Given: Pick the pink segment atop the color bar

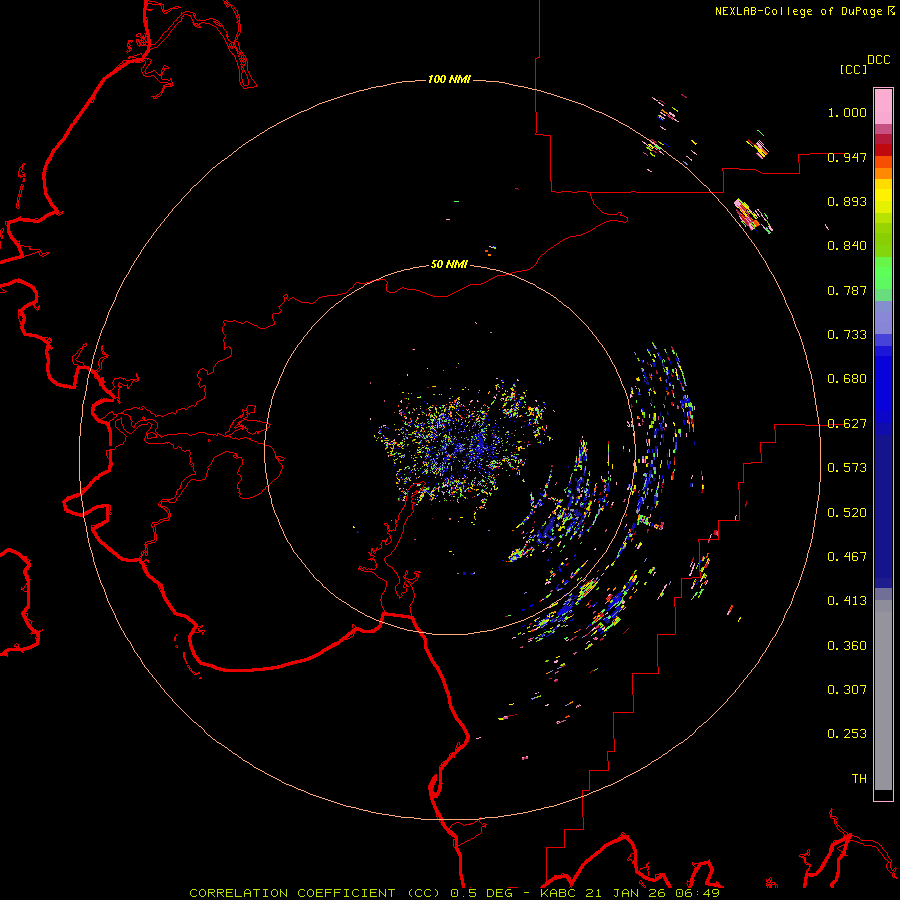Looking at the screenshot, I should coord(883,107).
